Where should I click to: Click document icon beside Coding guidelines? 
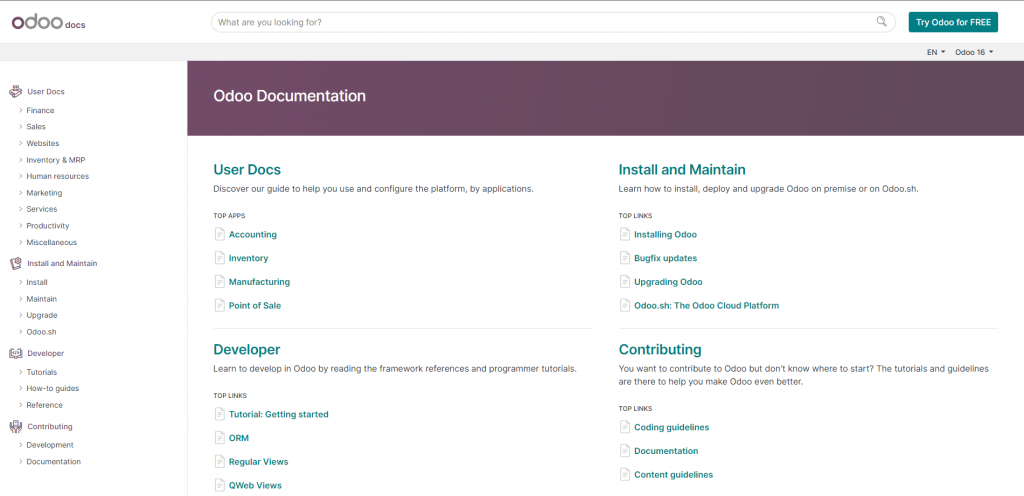(x=625, y=427)
